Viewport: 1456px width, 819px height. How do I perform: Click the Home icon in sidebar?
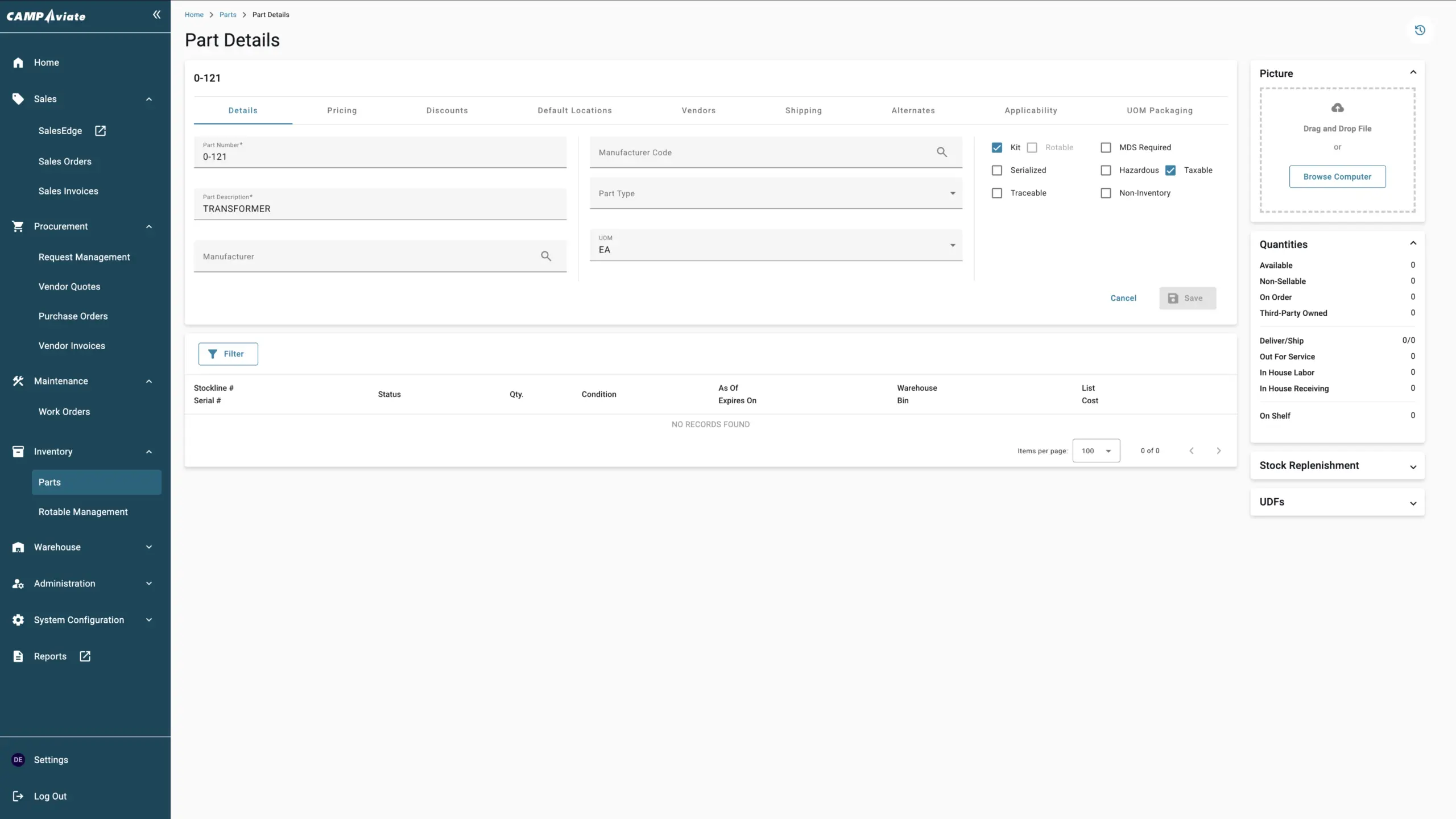click(x=18, y=63)
